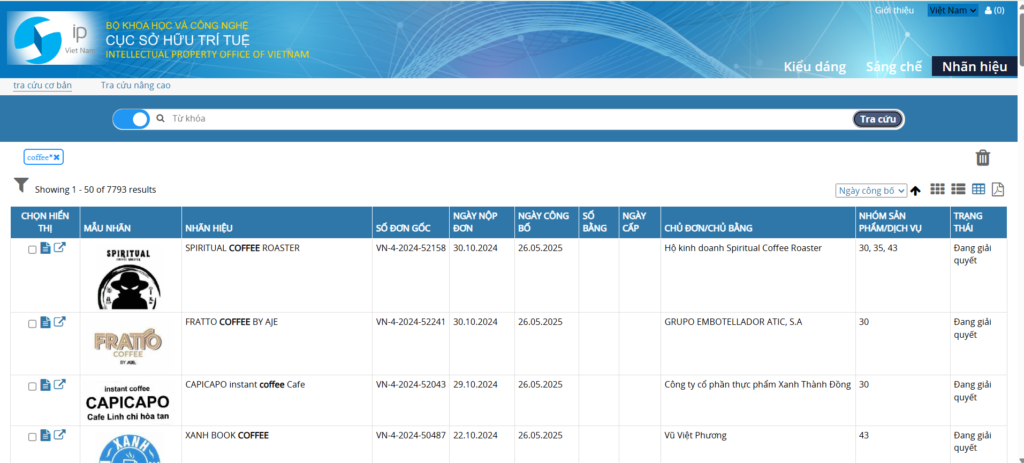Open the Ngày công bố sort dropdown
This screenshot has height=463, width=1024.
[x=871, y=191]
